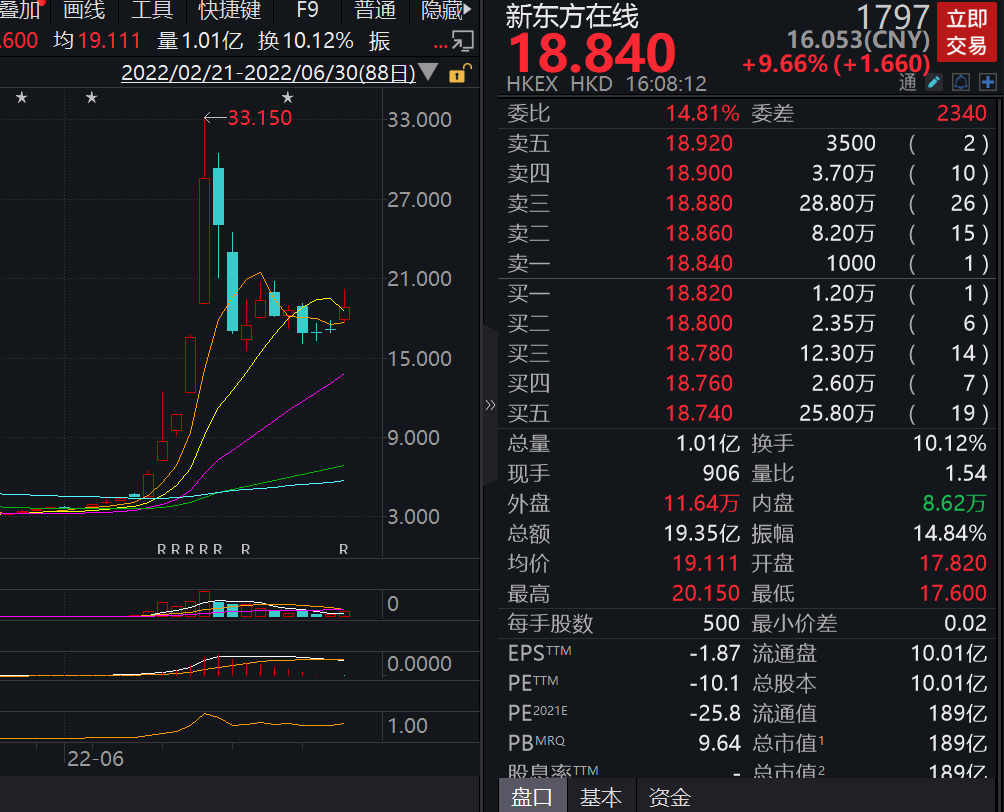The width and height of the screenshot is (1004, 812).
Task: Select the 卖二 ask price 18.860
Action: [x=699, y=234]
